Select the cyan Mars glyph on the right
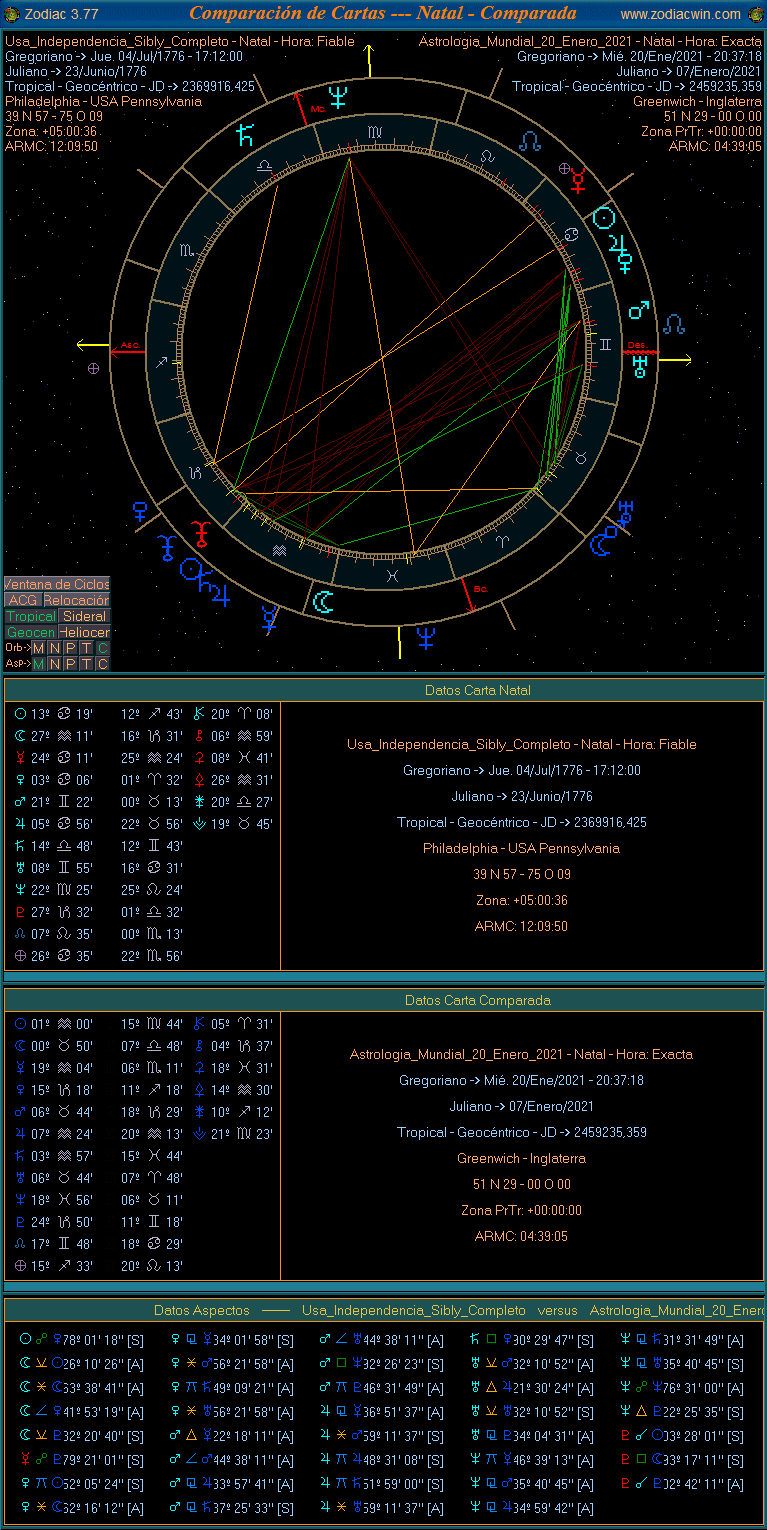The width and height of the screenshot is (767, 1530). click(638, 310)
